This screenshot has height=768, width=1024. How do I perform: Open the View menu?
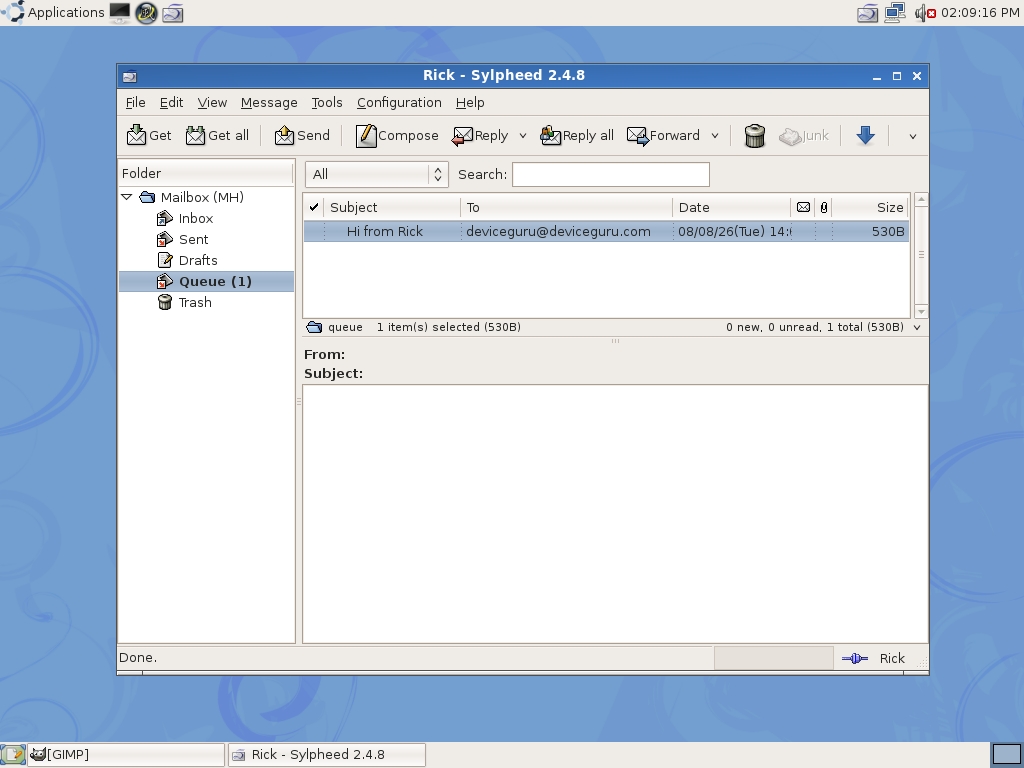(212, 103)
